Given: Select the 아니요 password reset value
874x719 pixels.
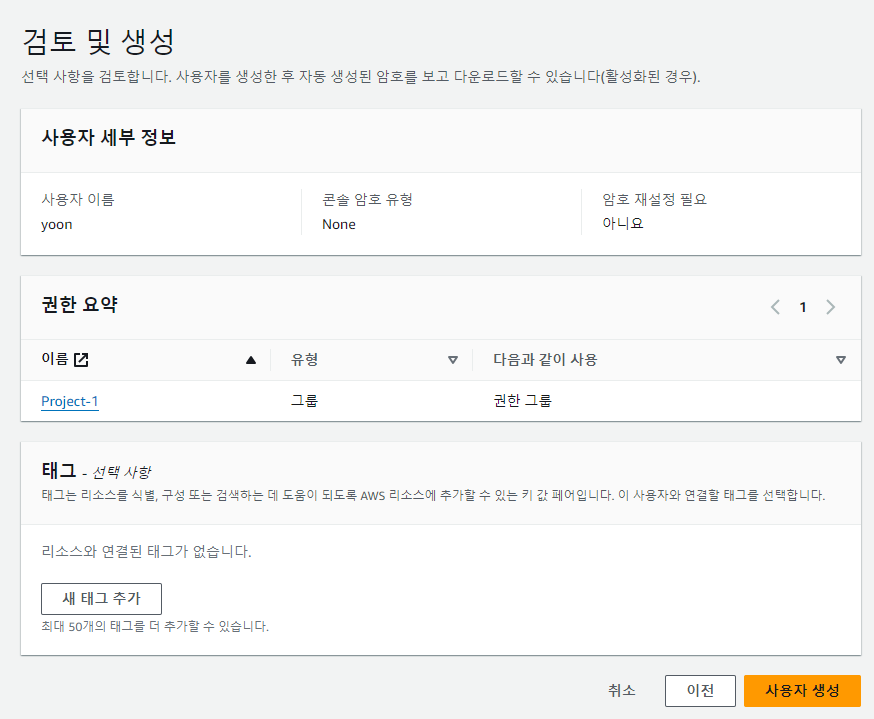Looking at the screenshot, I should click(x=623, y=224).
